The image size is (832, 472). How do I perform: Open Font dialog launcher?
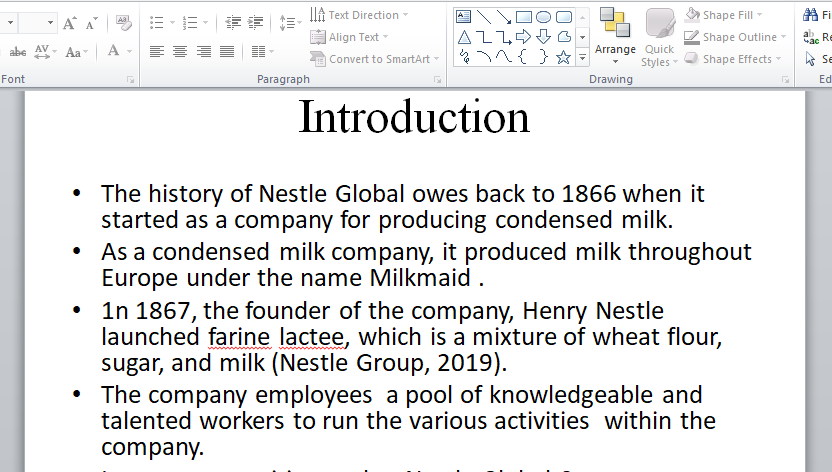coord(130,80)
